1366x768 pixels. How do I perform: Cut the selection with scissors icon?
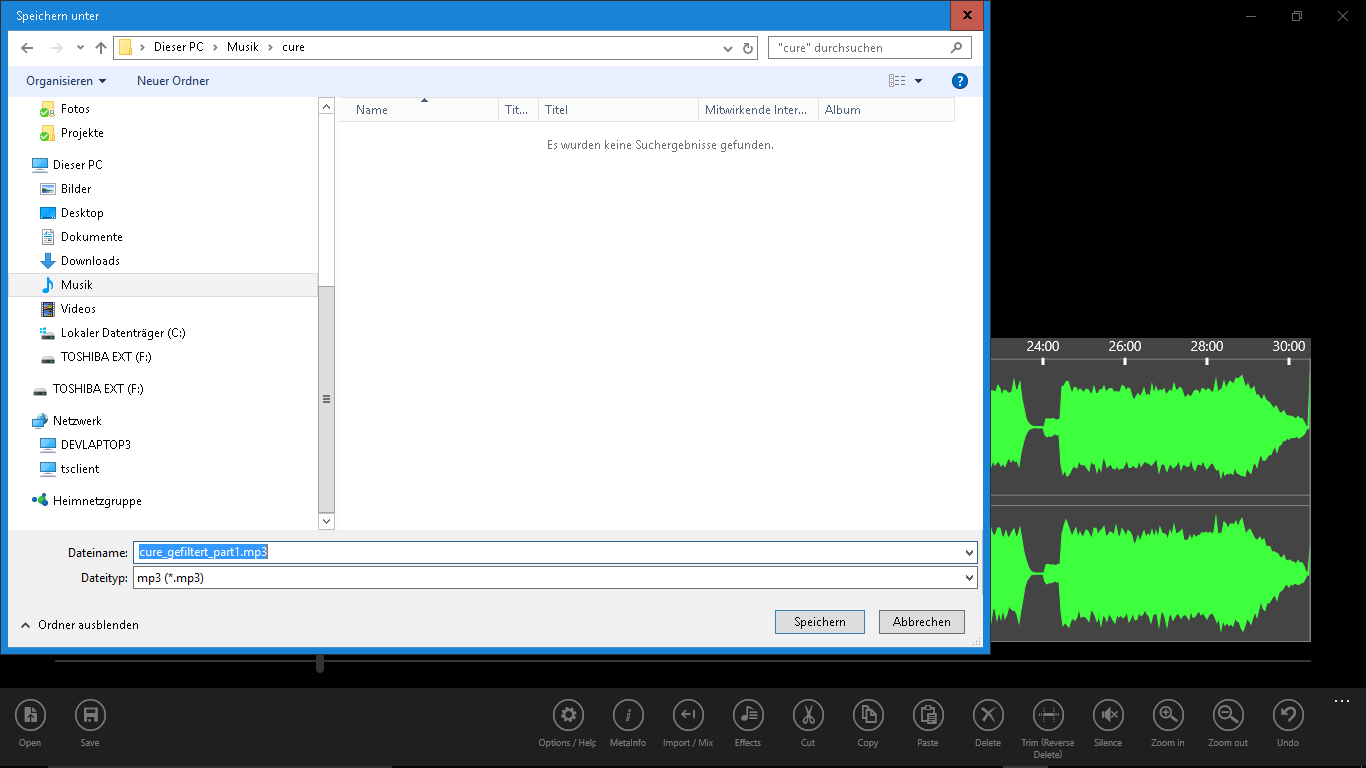pos(808,714)
